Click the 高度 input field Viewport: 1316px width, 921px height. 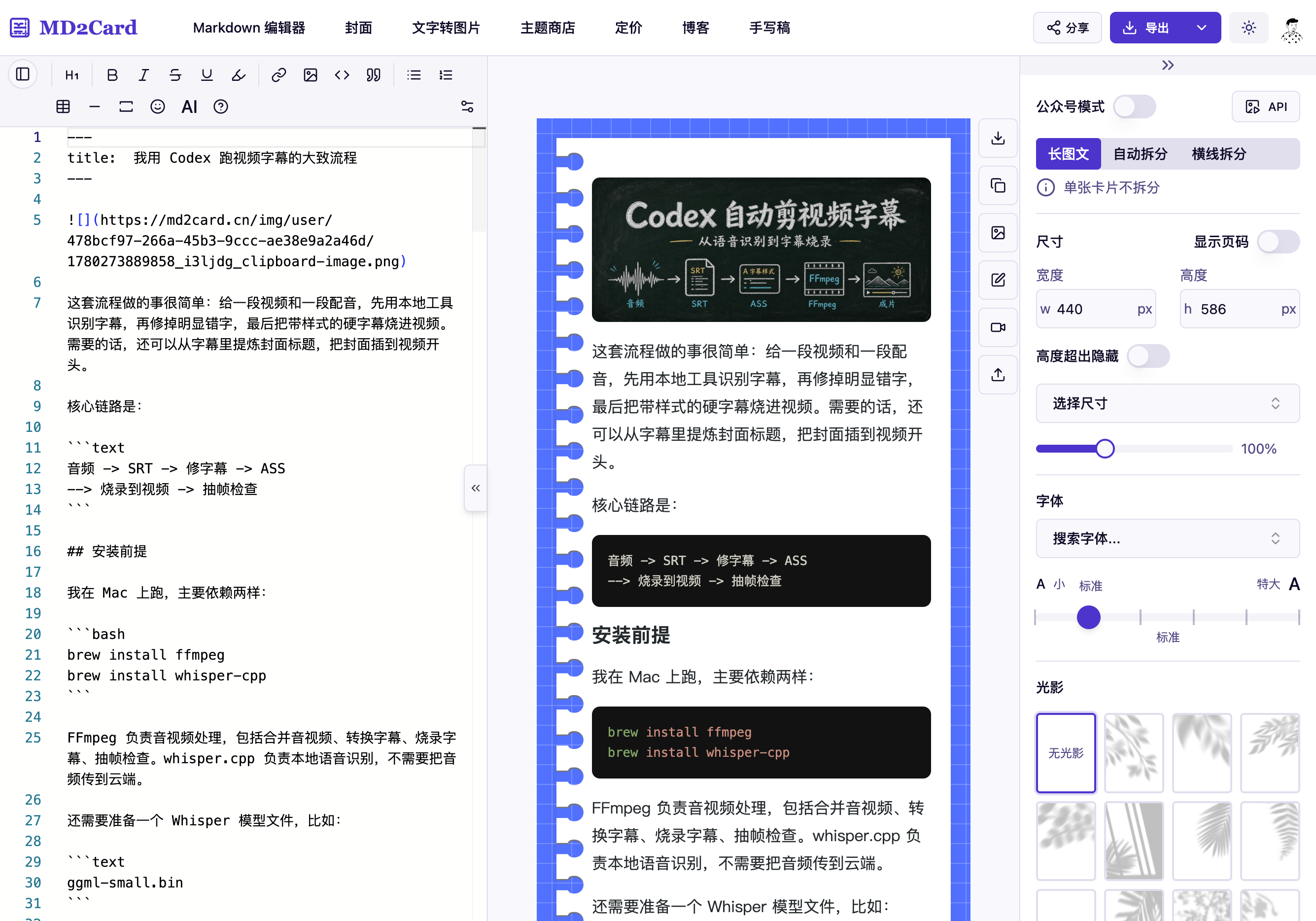click(x=1239, y=309)
